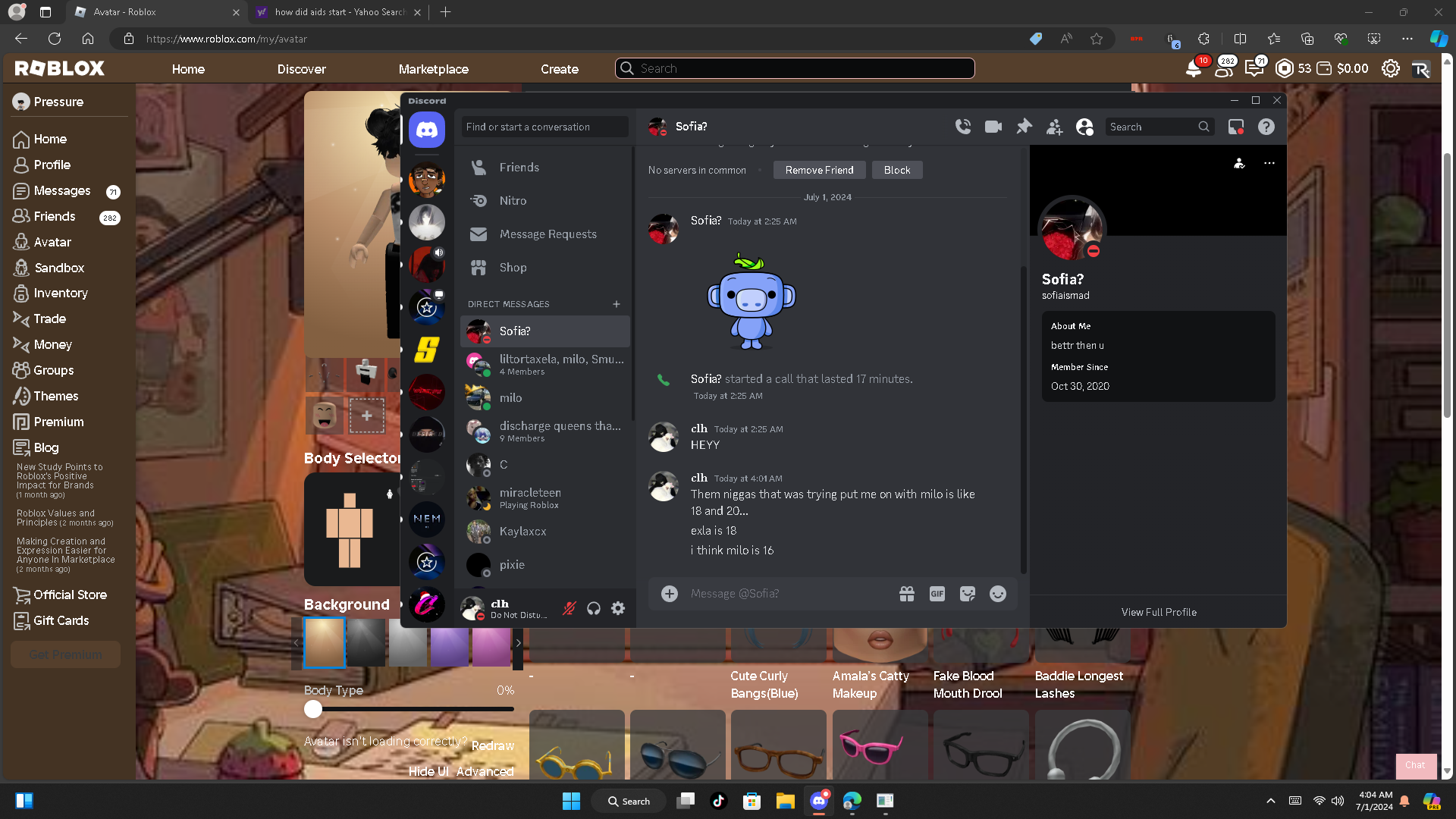Click the Windows Start button

click(x=571, y=801)
